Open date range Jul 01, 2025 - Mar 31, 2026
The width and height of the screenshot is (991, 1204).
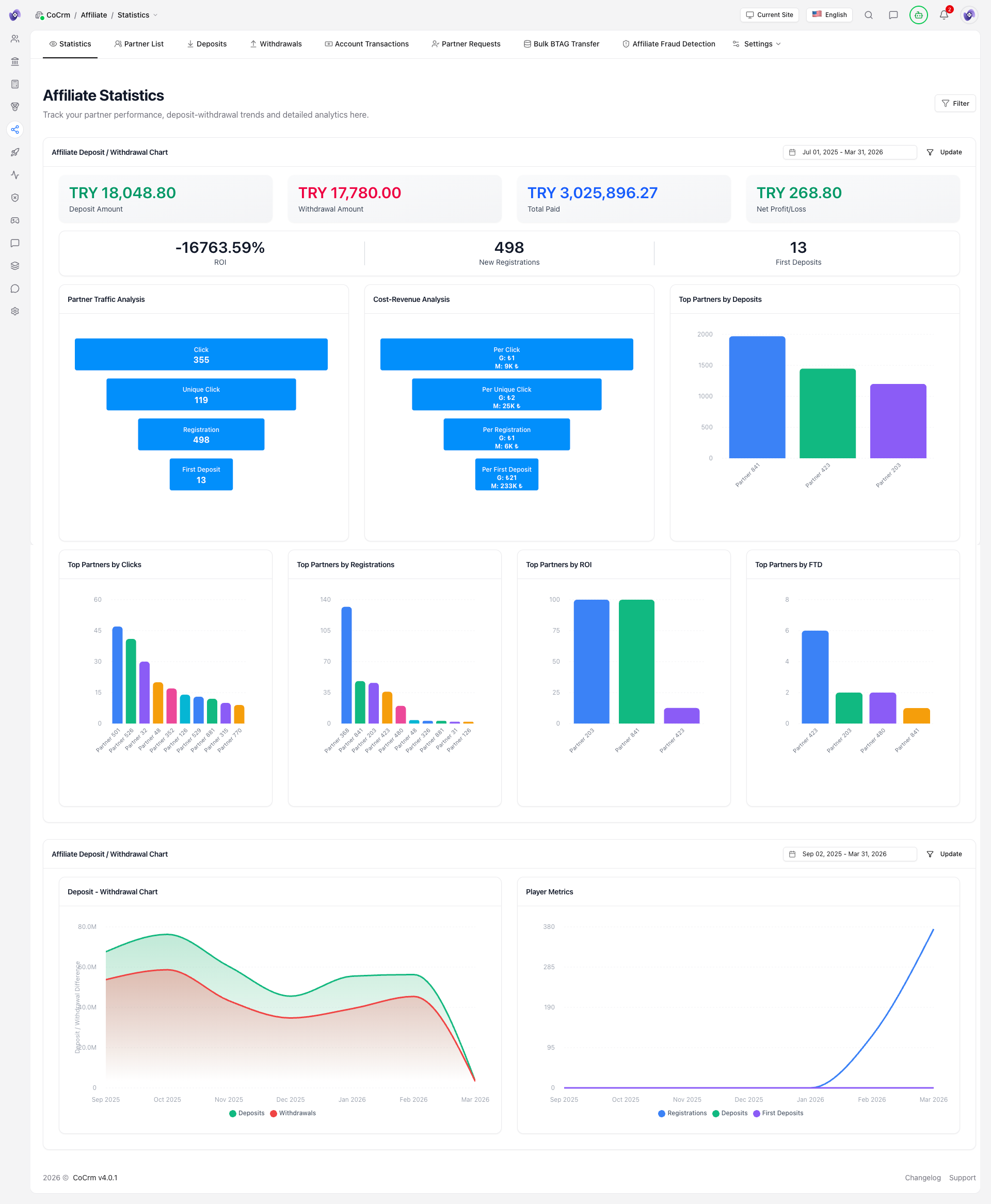click(849, 152)
